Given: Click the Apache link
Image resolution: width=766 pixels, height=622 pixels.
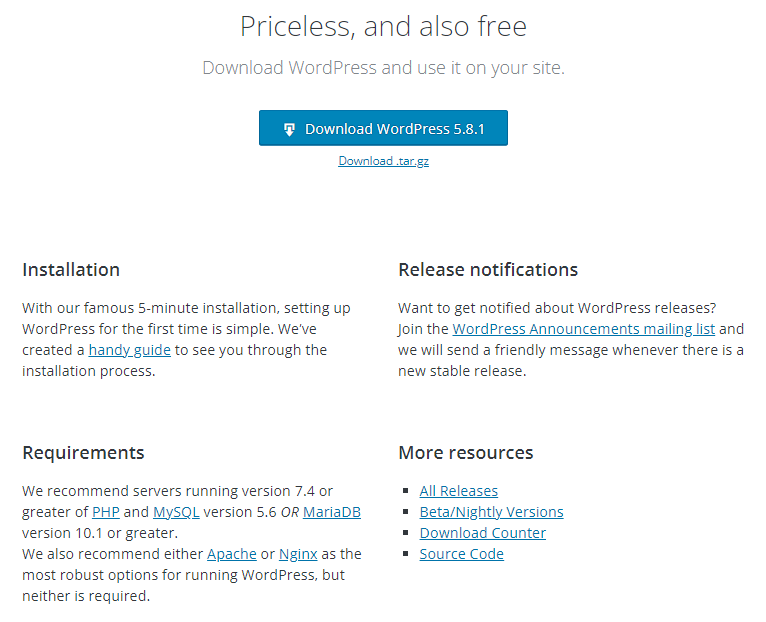Looking at the screenshot, I should point(231,554).
